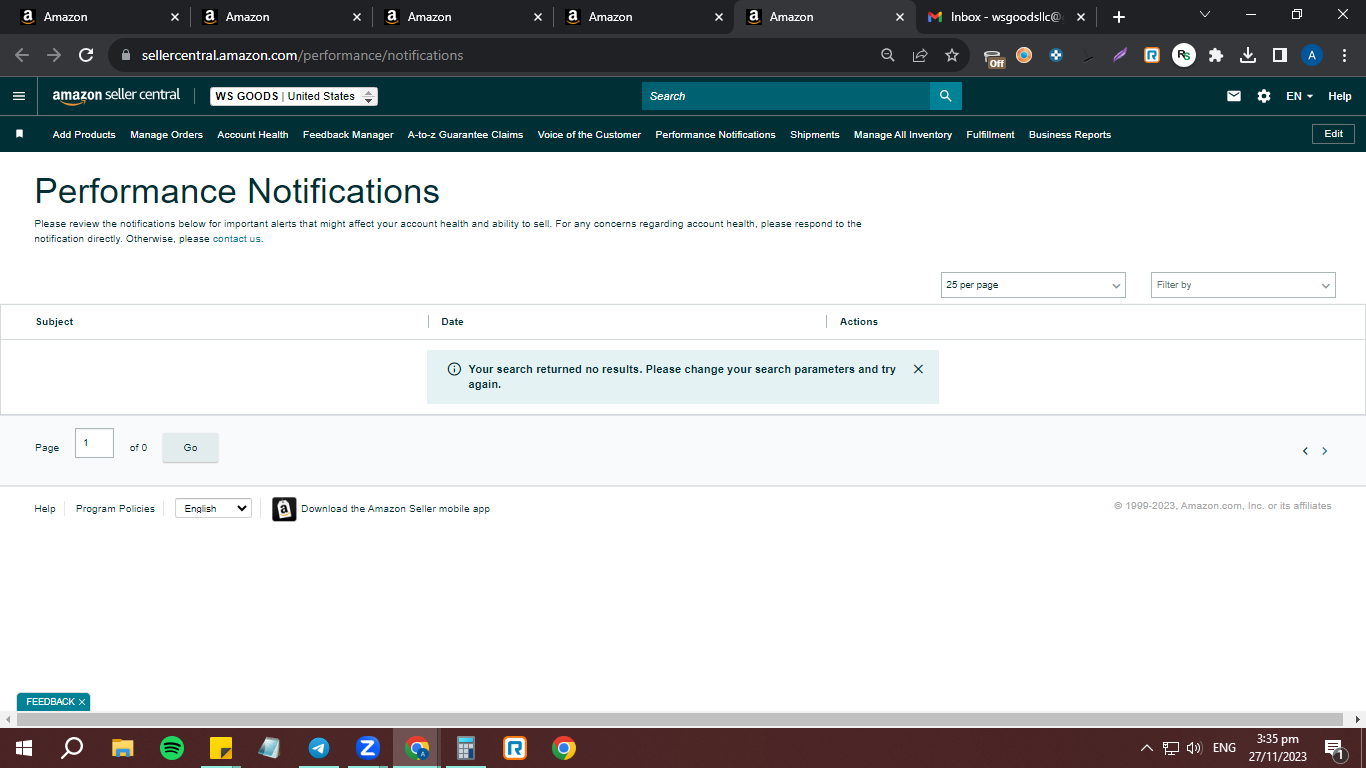Dismiss the no-results alert with X
The image size is (1366, 768).
tap(918, 369)
